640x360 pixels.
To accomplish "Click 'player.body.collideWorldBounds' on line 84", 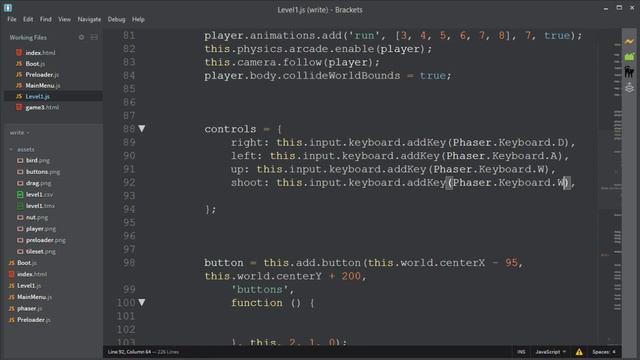I will (302, 76).
